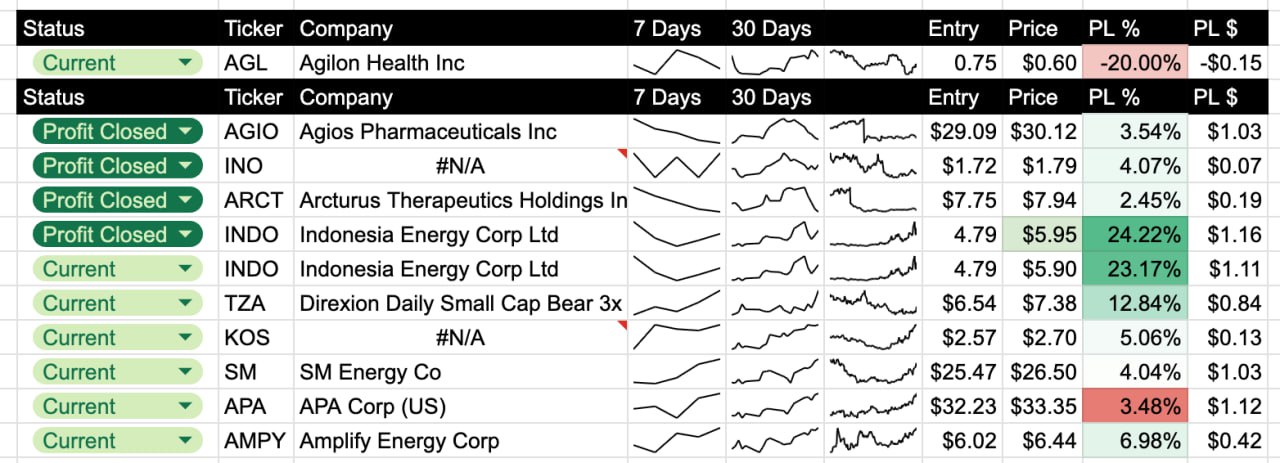Select long-term sparkline chart for AMPY

tap(873, 441)
